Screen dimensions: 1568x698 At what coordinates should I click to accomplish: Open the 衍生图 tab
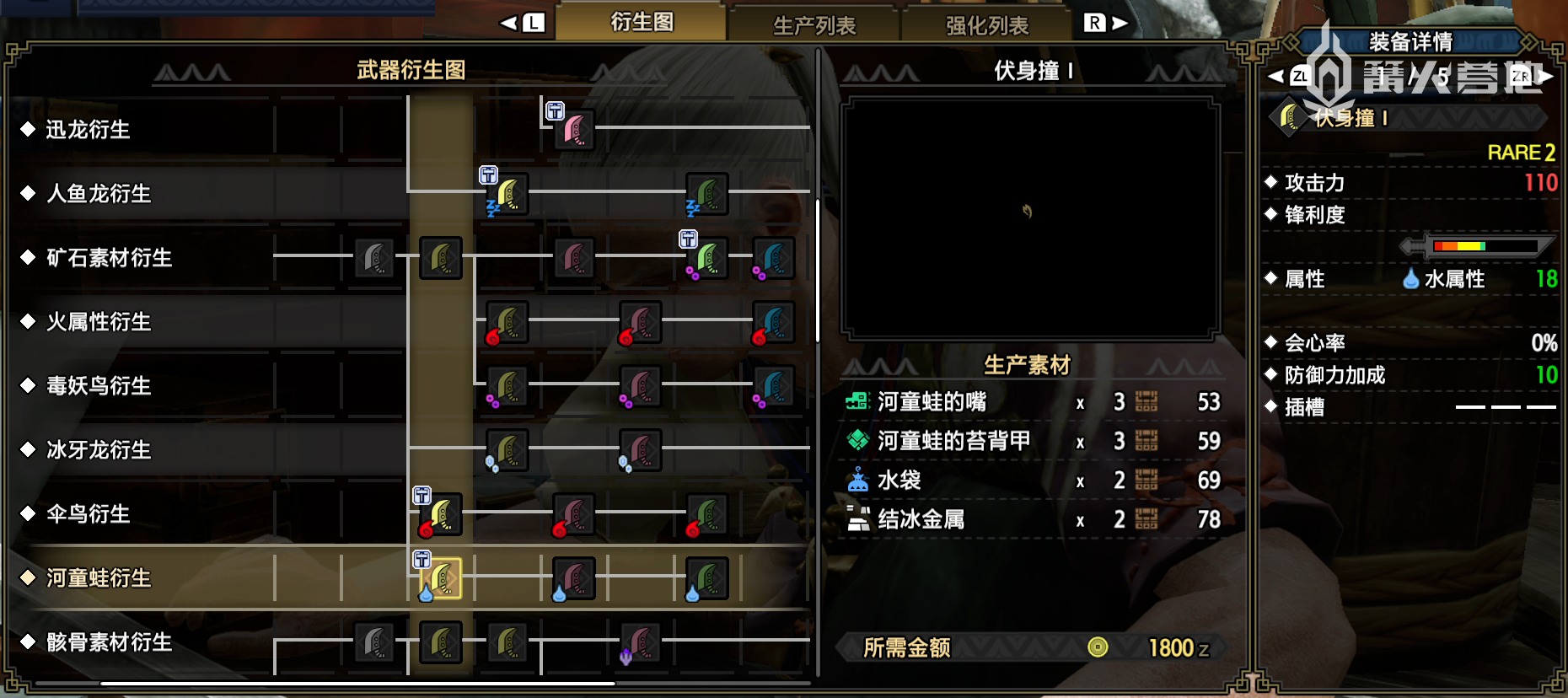click(x=642, y=22)
